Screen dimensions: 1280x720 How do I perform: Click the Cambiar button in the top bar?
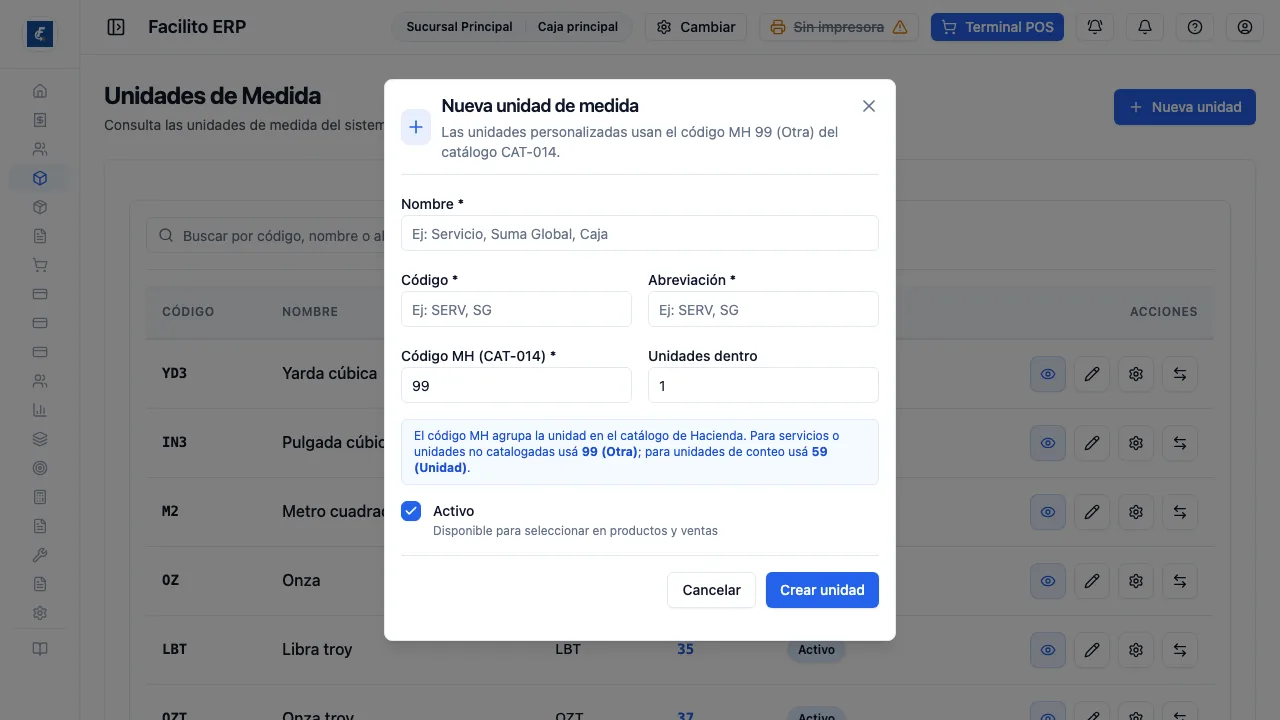(x=696, y=27)
